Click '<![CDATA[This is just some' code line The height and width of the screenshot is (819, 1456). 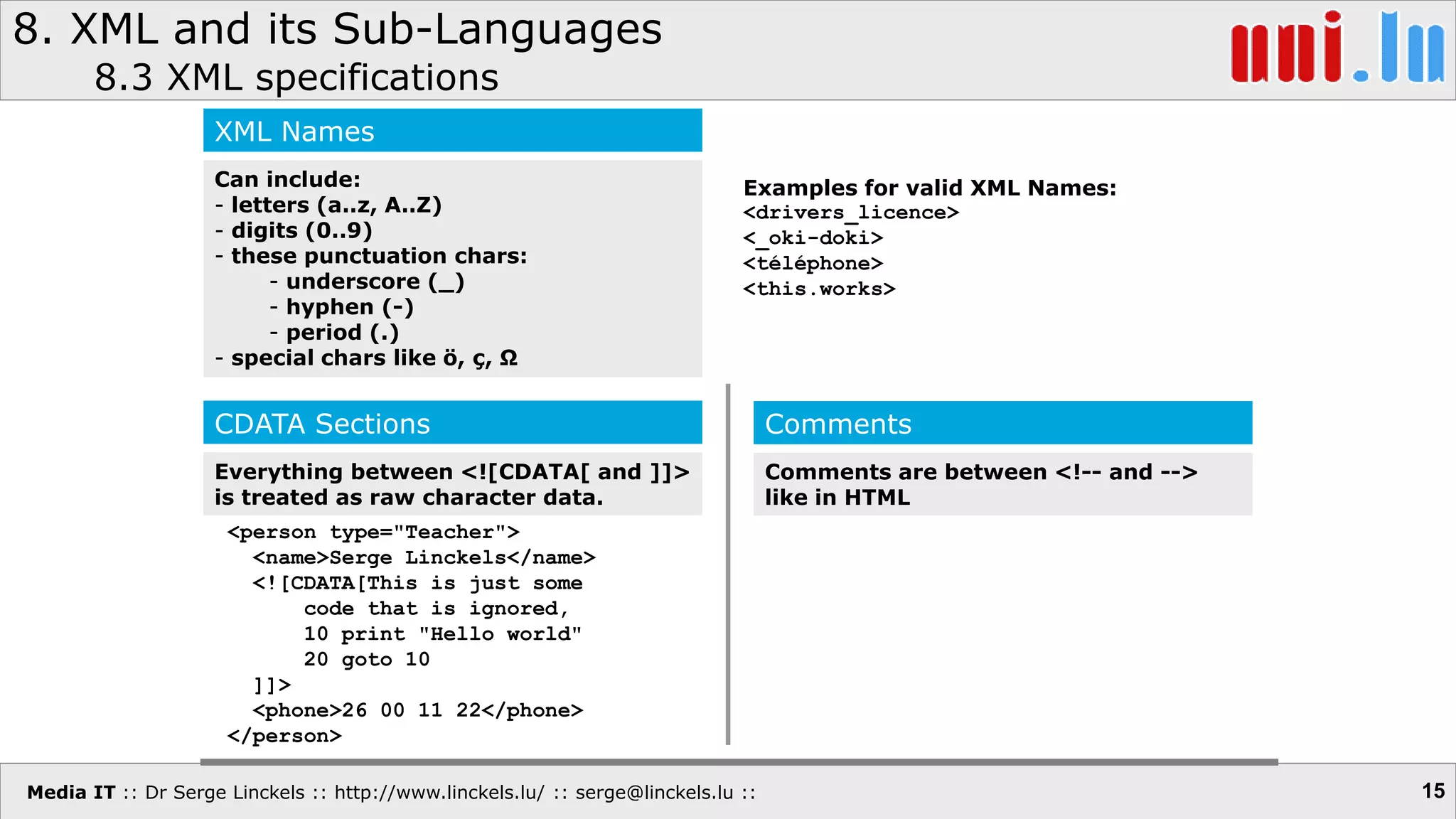417,583
